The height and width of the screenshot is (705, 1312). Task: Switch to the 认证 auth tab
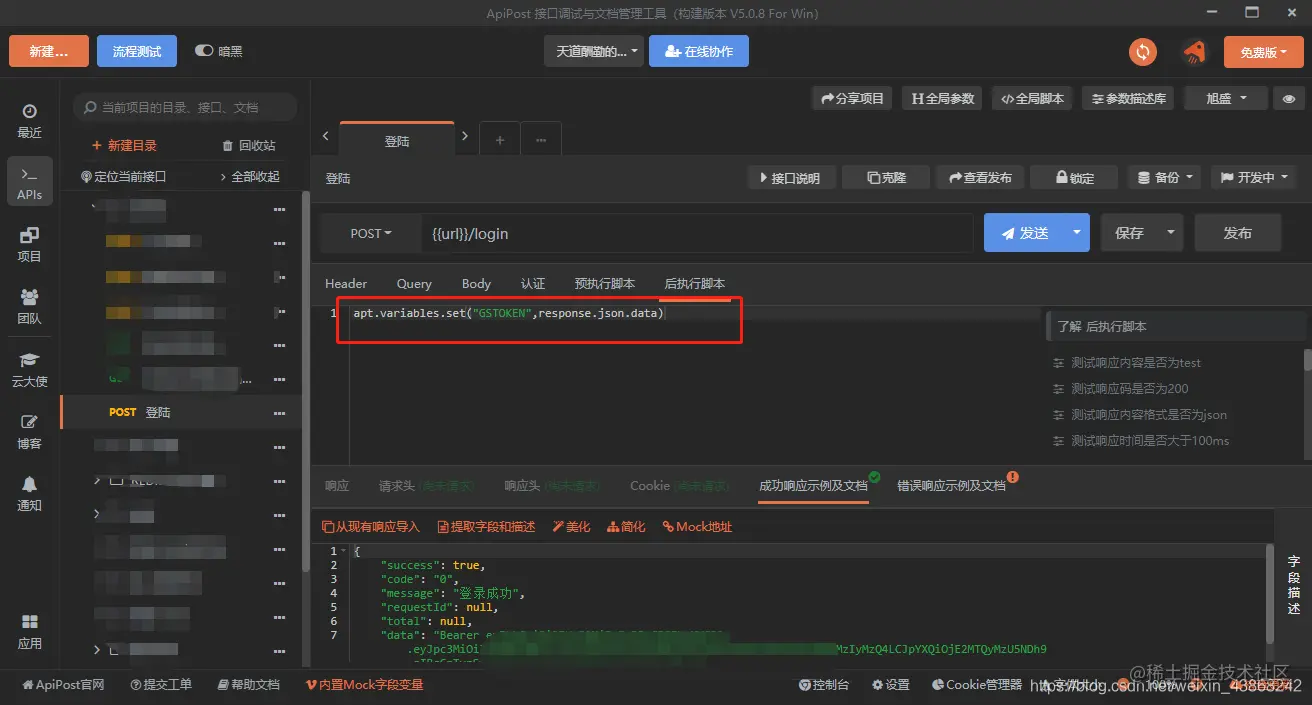[533, 284]
